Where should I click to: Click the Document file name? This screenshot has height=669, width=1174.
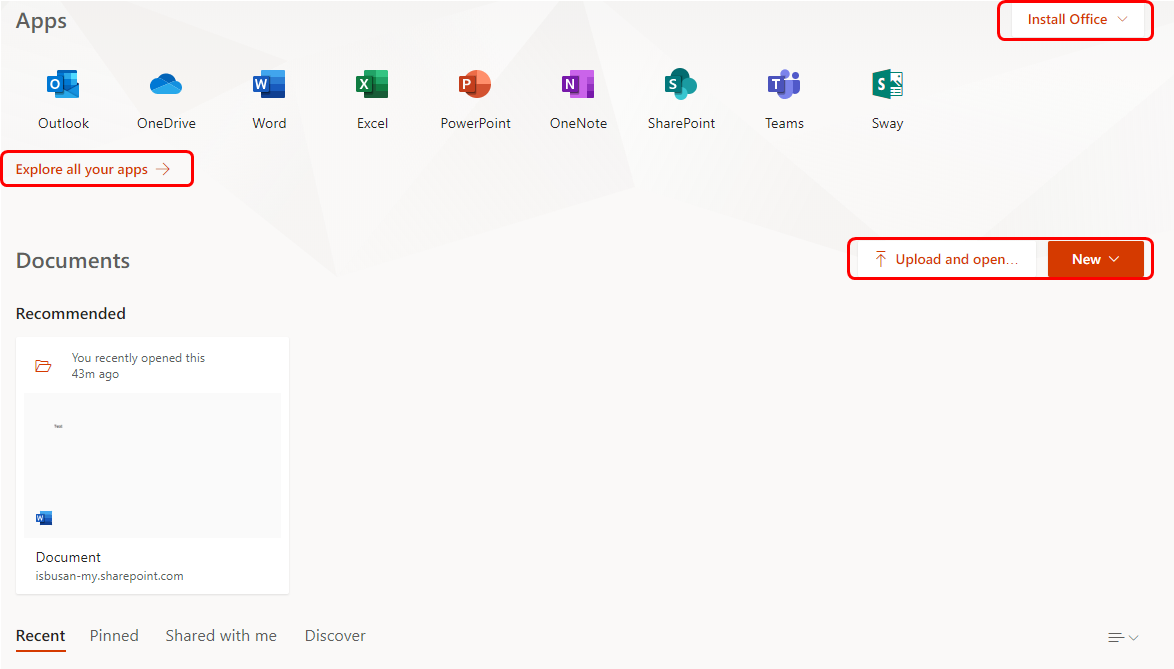tap(68, 558)
